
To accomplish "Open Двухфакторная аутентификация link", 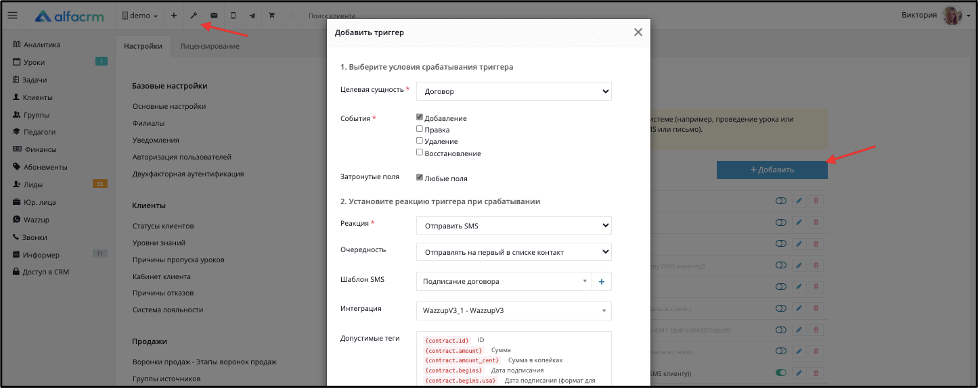I will [188, 174].
